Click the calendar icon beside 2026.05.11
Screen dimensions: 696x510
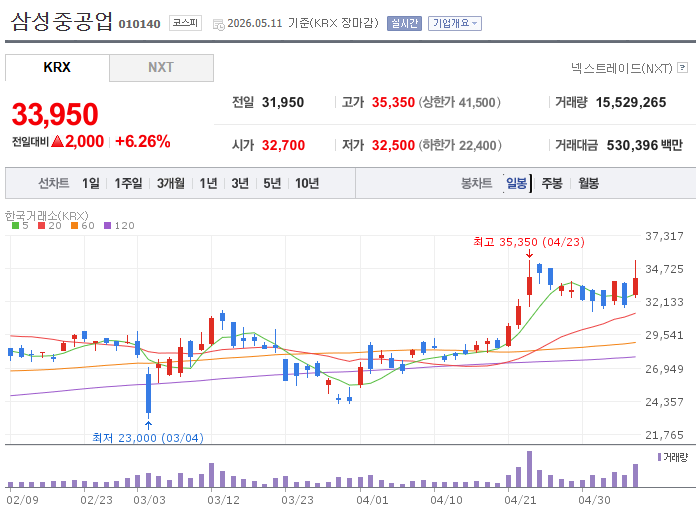click(x=218, y=24)
